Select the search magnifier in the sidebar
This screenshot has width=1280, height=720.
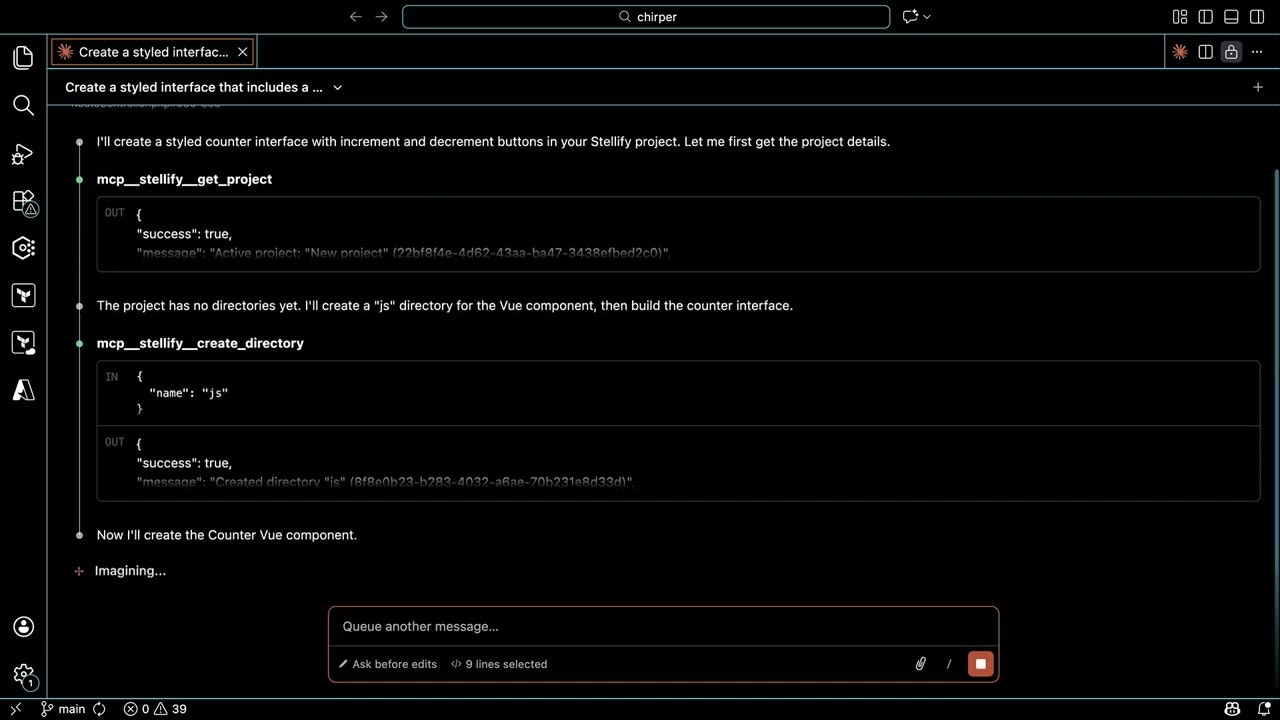[x=23, y=105]
